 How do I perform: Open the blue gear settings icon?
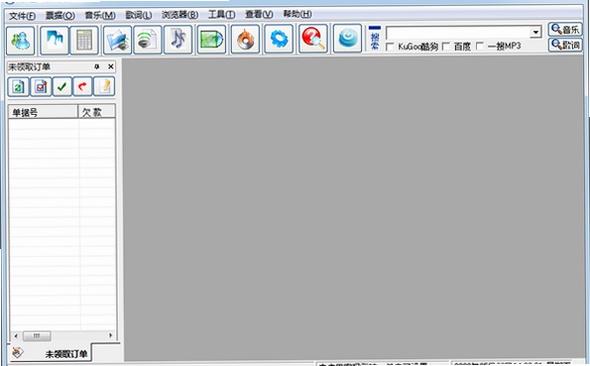tap(279, 39)
